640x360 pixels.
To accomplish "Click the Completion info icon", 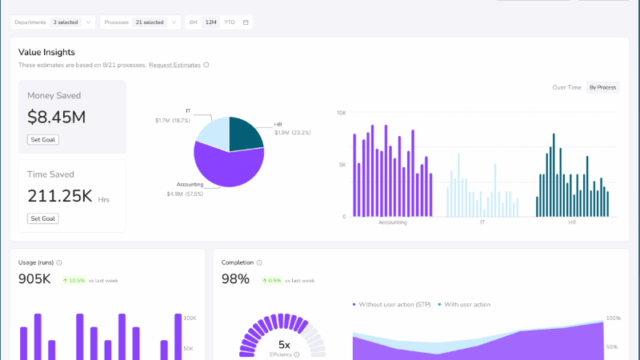I will [259, 263].
